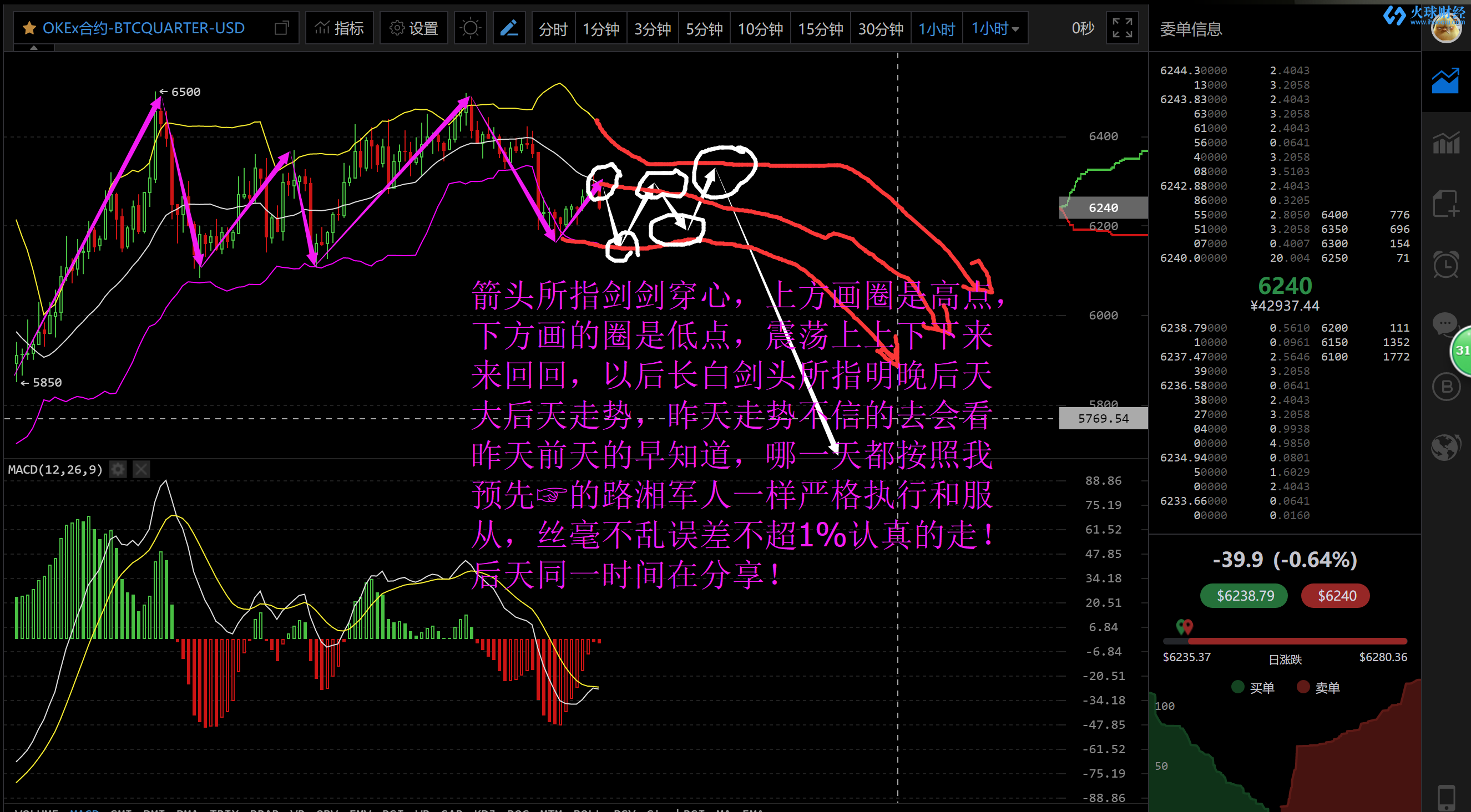
Task: Click the -39.9 (-0.64%) change value
Action: pyautogui.click(x=1285, y=560)
